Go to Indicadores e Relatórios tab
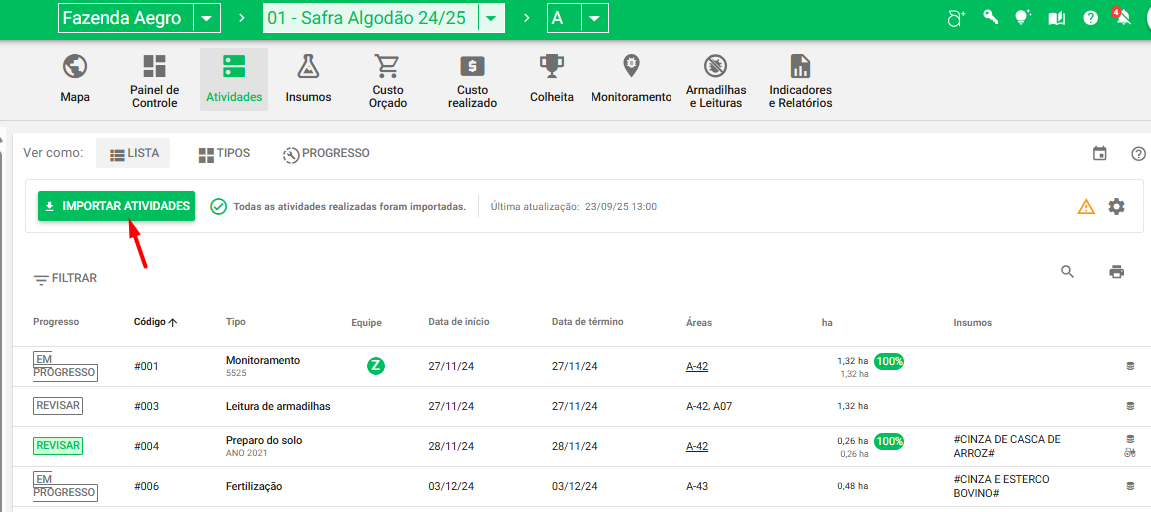 pos(800,81)
